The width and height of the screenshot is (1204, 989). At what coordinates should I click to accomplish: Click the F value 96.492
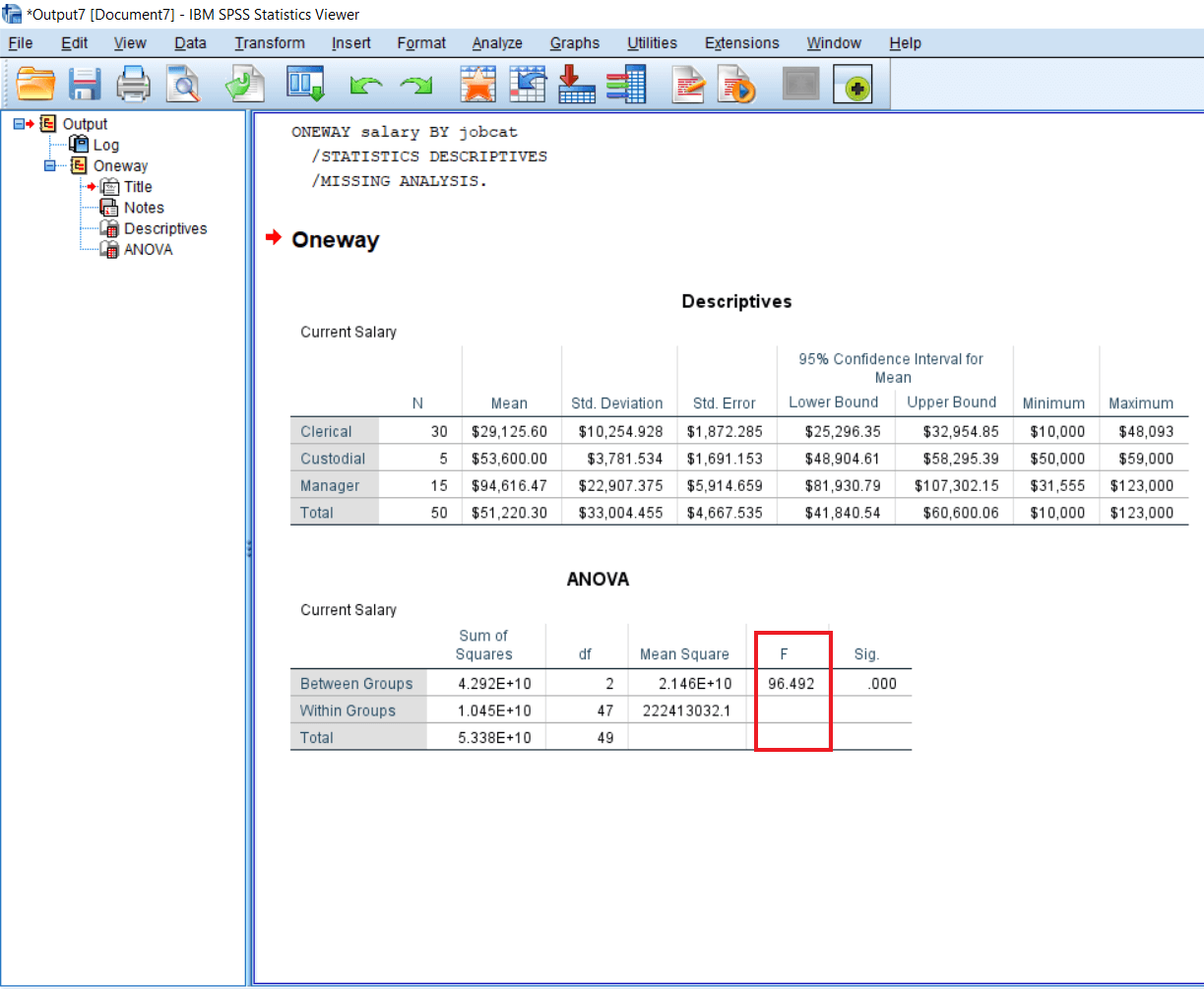tap(792, 684)
